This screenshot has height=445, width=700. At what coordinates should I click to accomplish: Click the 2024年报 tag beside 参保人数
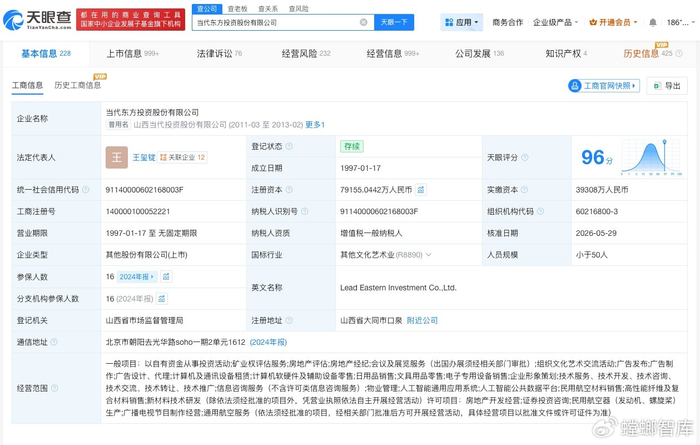[136, 277]
